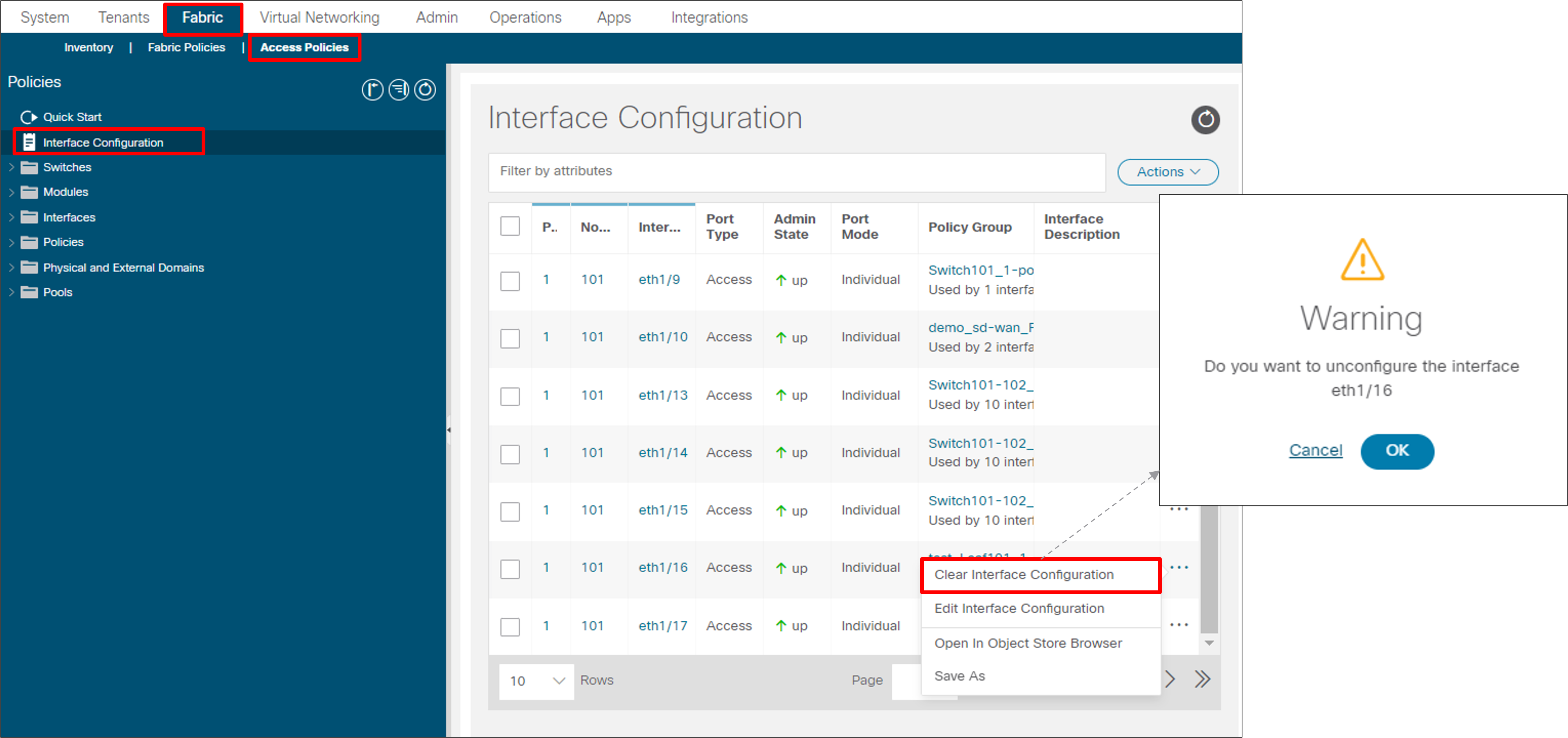Switch to the Fabric Policies tab
The height and width of the screenshot is (738, 1568).
186,47
